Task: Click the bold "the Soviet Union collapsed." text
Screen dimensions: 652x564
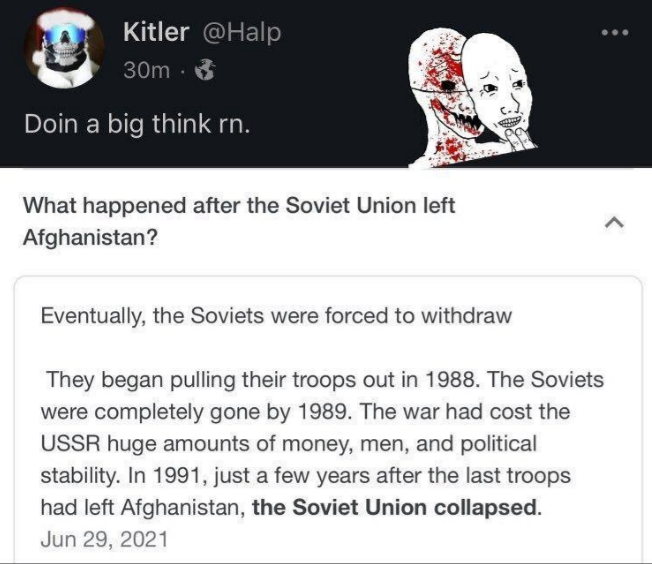Action: tap(397, 507)
